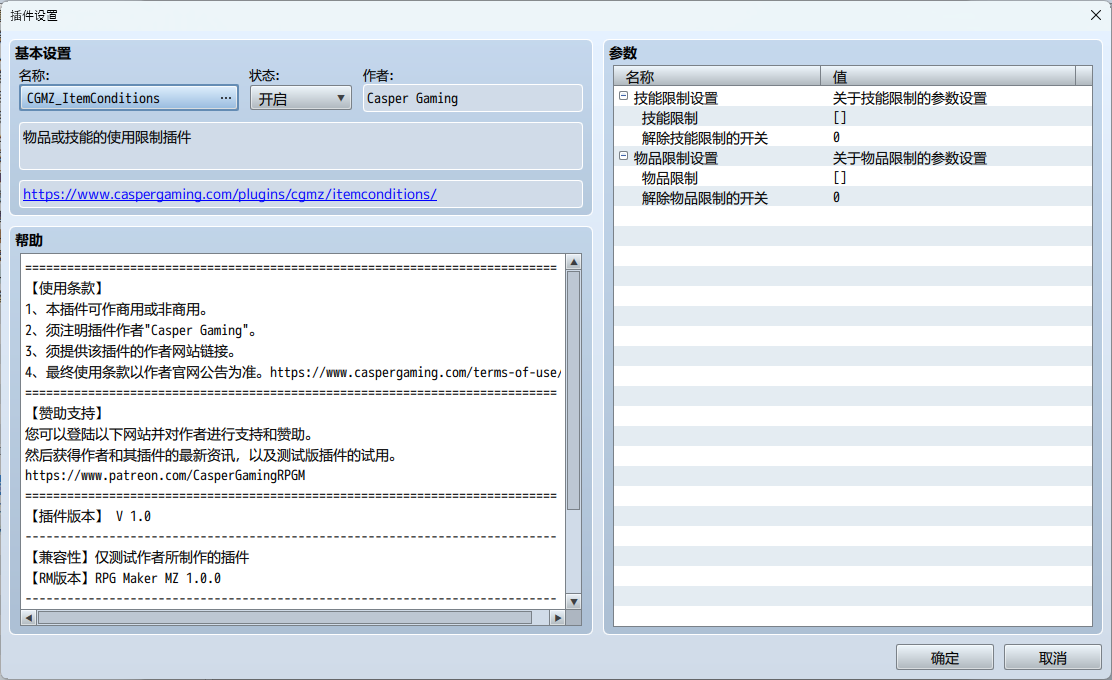Click the 【兼容性】仅测试作者所制作的插件 line
The width and height of the screenshot is (1112, 680).
click(138, 557)
